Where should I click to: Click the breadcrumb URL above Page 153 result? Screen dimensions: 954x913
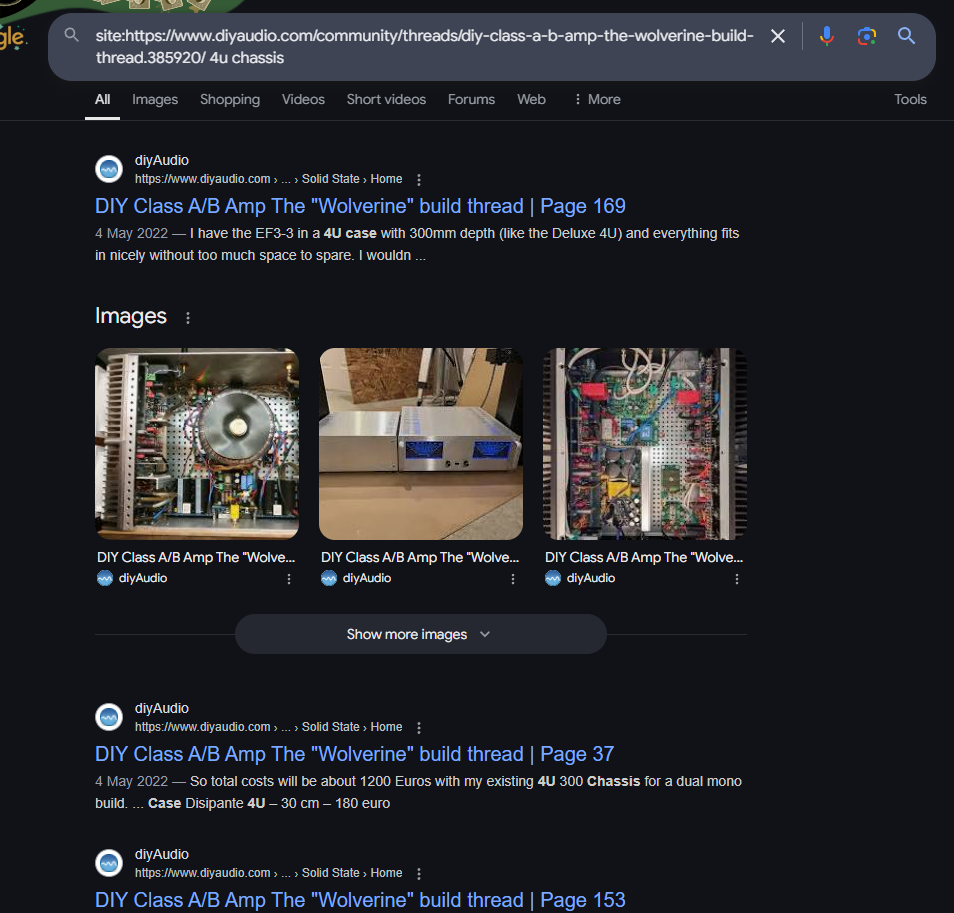(x=268, y=873)
